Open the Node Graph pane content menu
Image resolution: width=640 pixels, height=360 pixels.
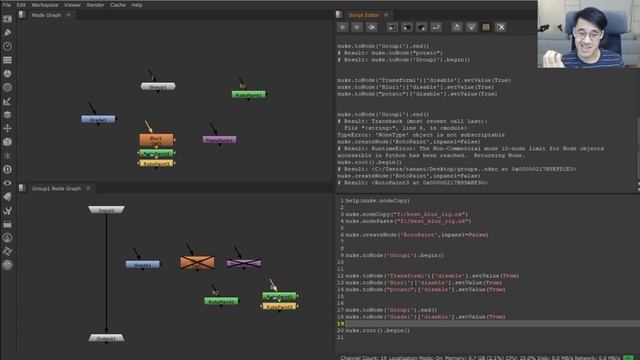(x=22, y=15)
